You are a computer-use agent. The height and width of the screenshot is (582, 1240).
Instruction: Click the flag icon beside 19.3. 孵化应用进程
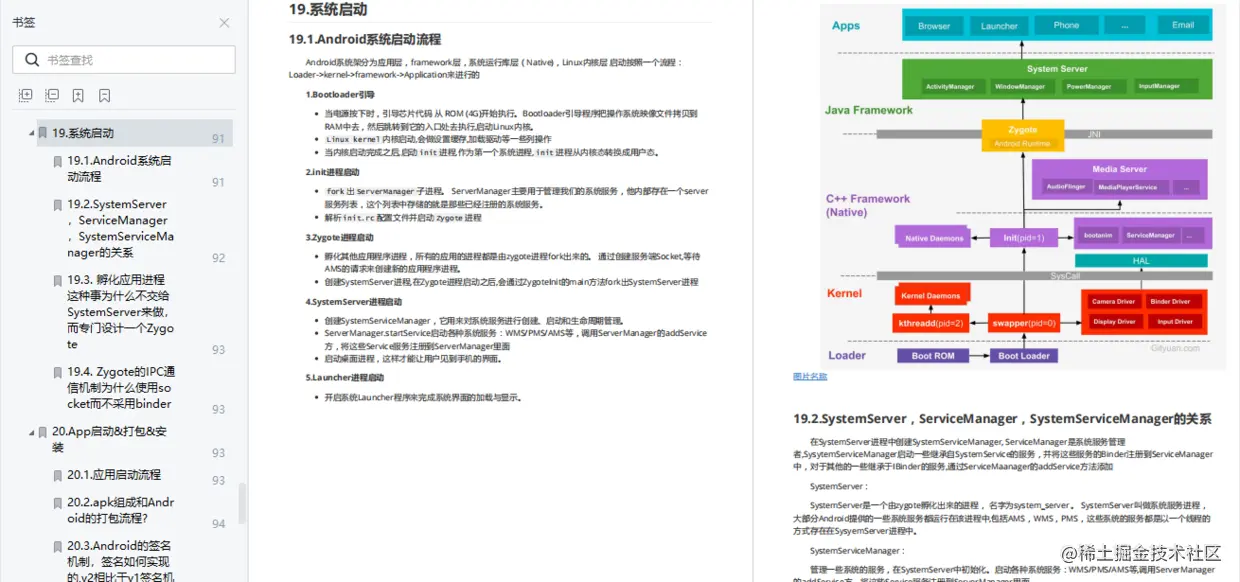[x=58, y=281]
